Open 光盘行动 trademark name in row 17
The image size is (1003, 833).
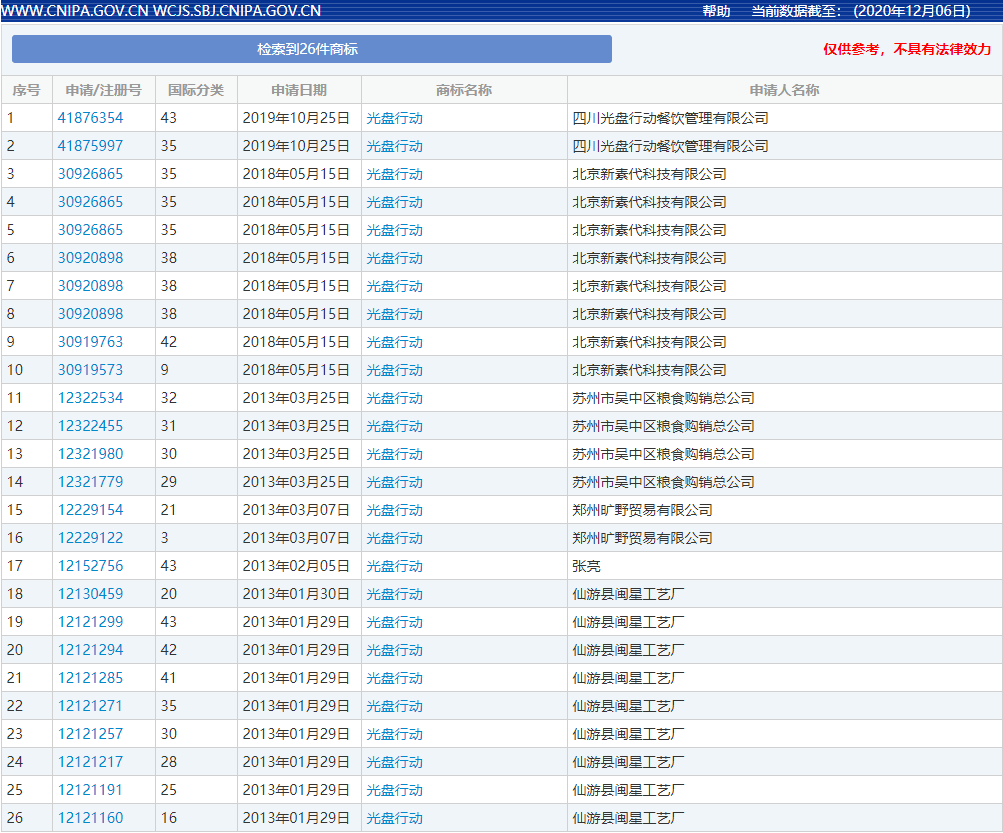coord(394,566)
